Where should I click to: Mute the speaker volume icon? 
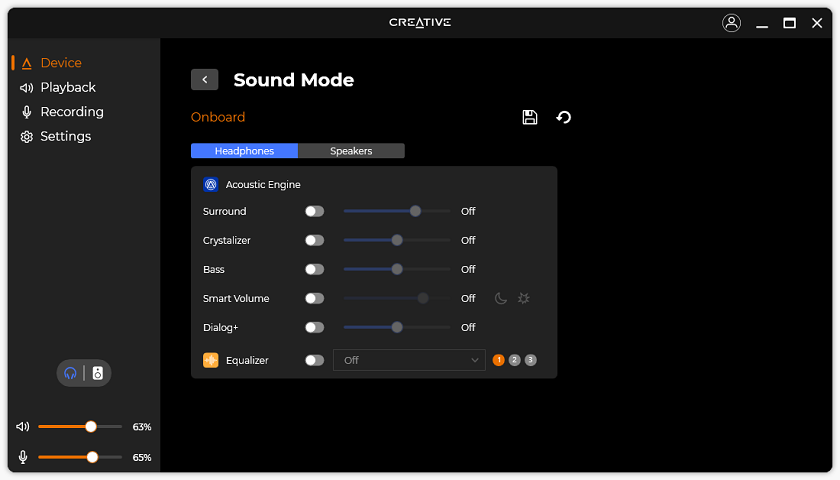23,427
